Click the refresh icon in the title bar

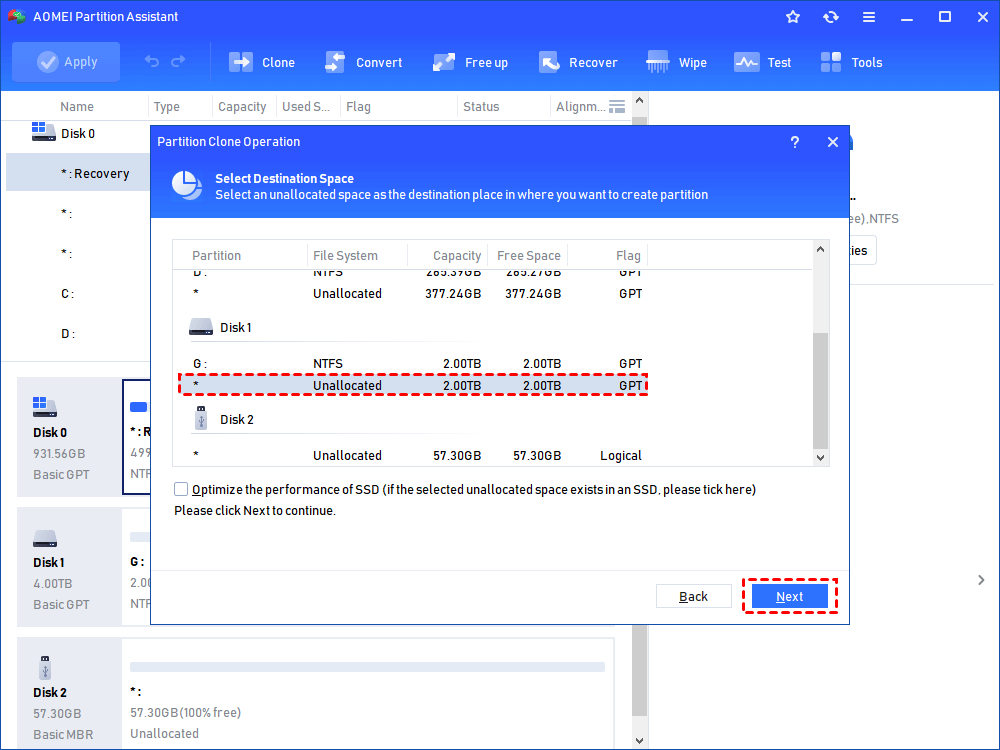click(831, 16)
